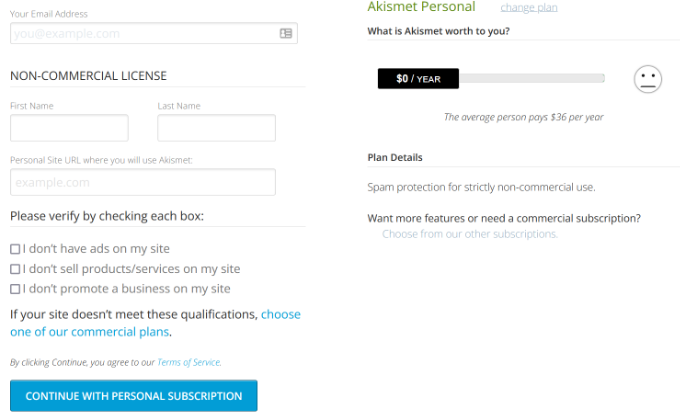
Task: Check "I don't have ads on my site"
Action: pyautogui.click(x=15, y=249)
